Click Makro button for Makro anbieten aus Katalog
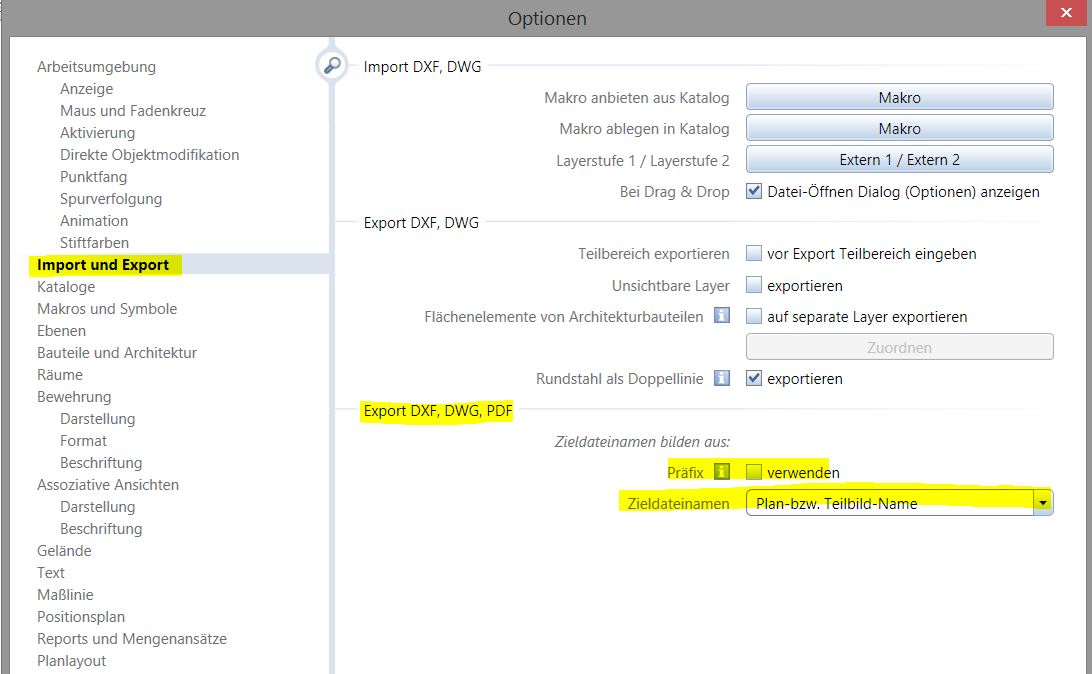This screenshot has width=1092, height=674. (x=899, y=98)
